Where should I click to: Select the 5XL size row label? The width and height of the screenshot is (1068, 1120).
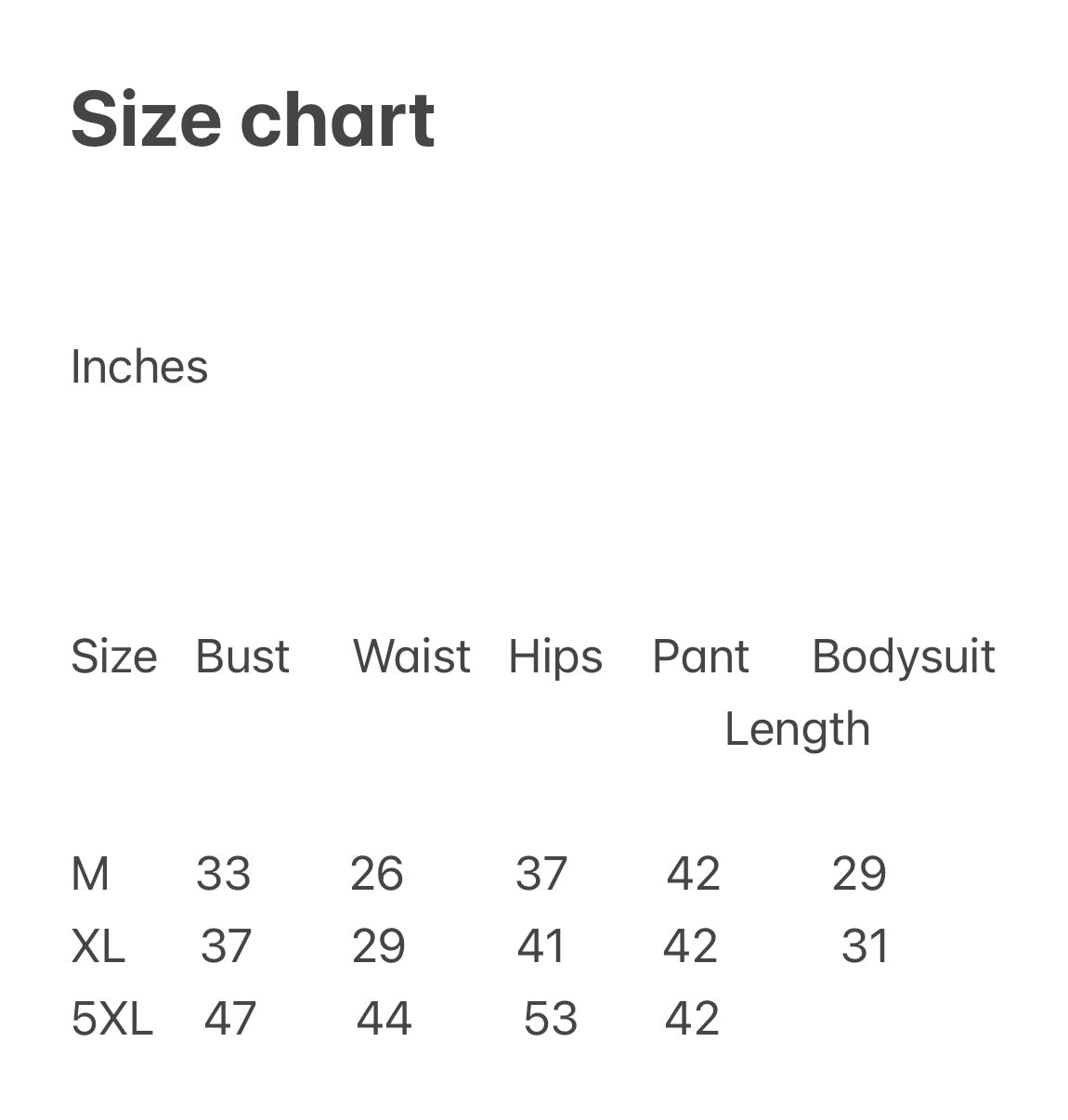coord(111,1019)
